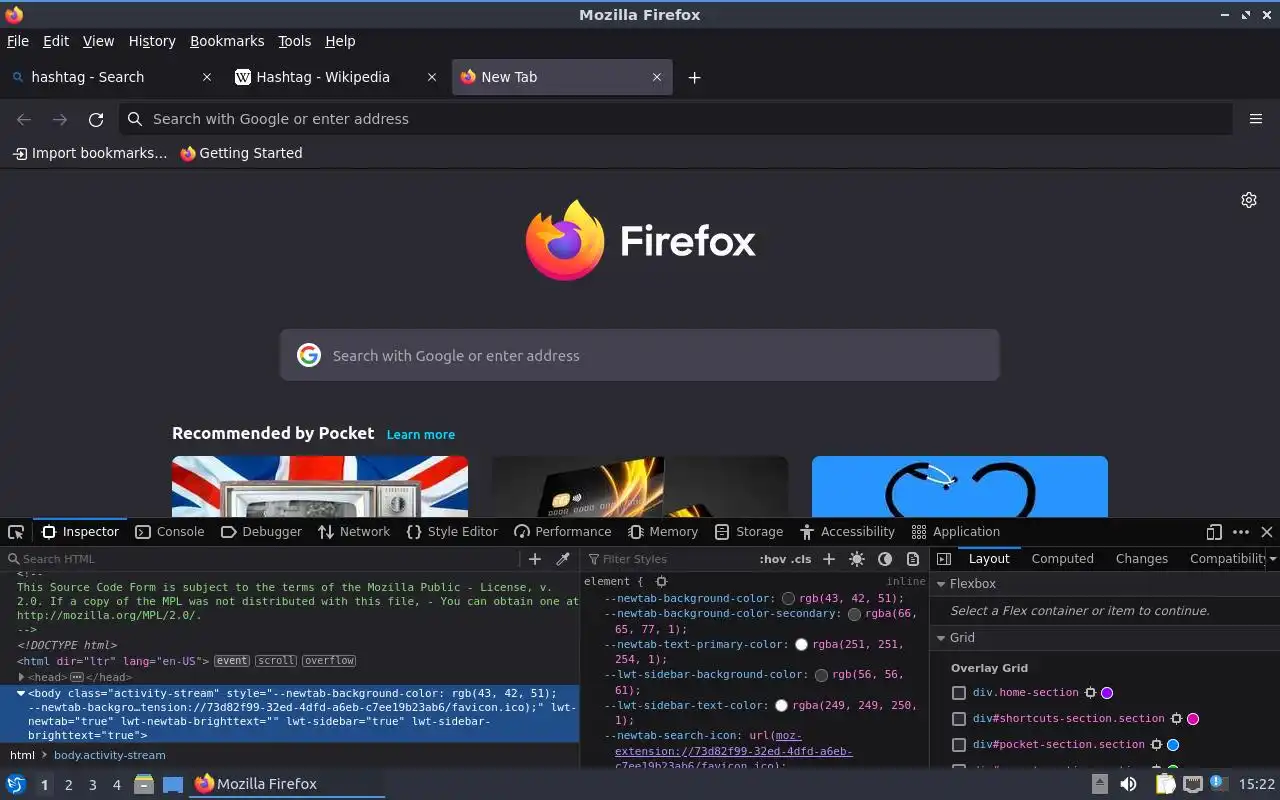Viewport: 1280px width, 800px height.
Task: Open the Getting Started bookmark
Action: tap(241, 153)
